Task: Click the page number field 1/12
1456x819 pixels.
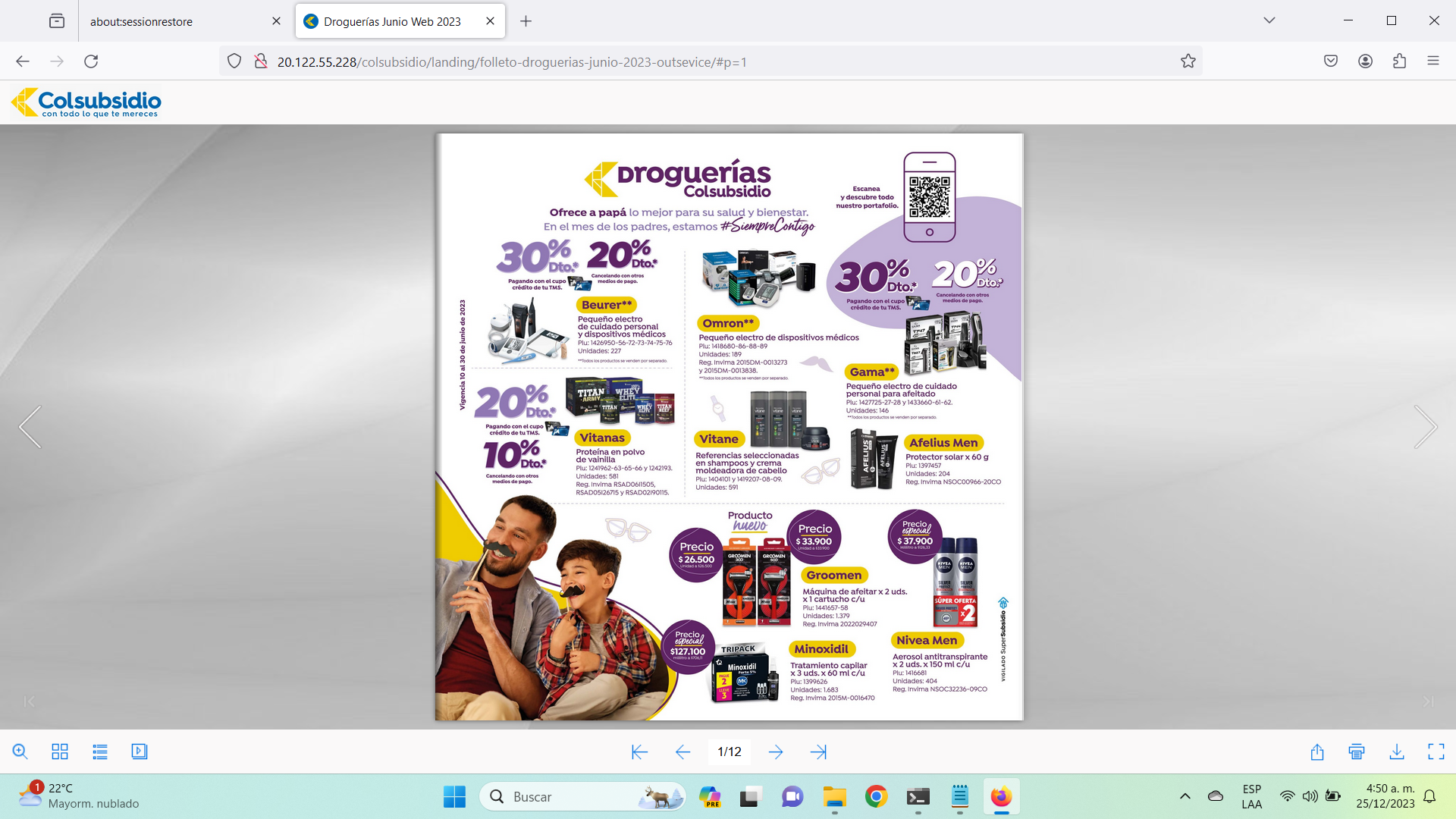Action: click(730, 752)
